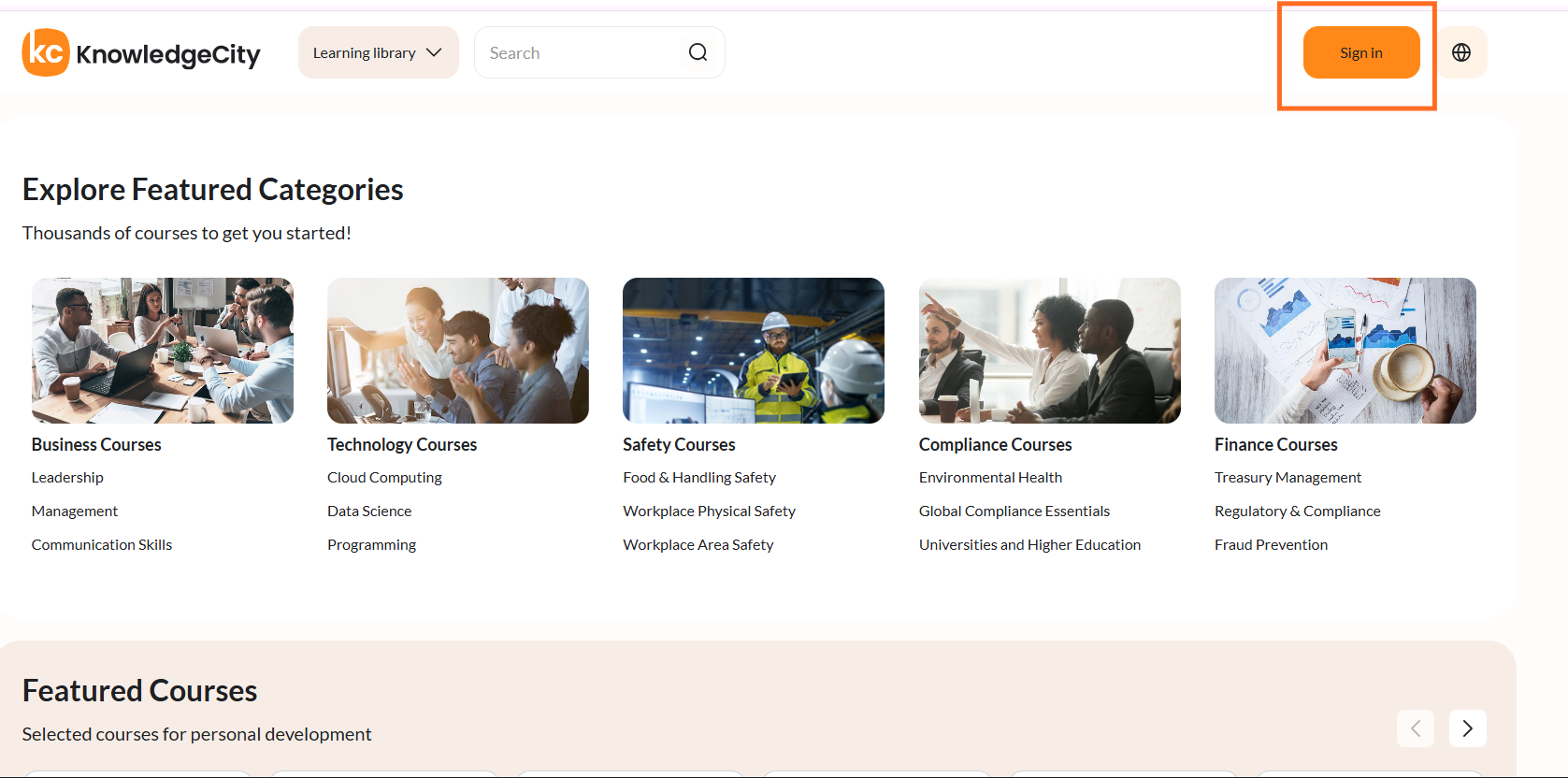Click the previous featured courses arrow
Image resolution: width=1568 pixels, height=778 pixels.
pos(1416,728)
